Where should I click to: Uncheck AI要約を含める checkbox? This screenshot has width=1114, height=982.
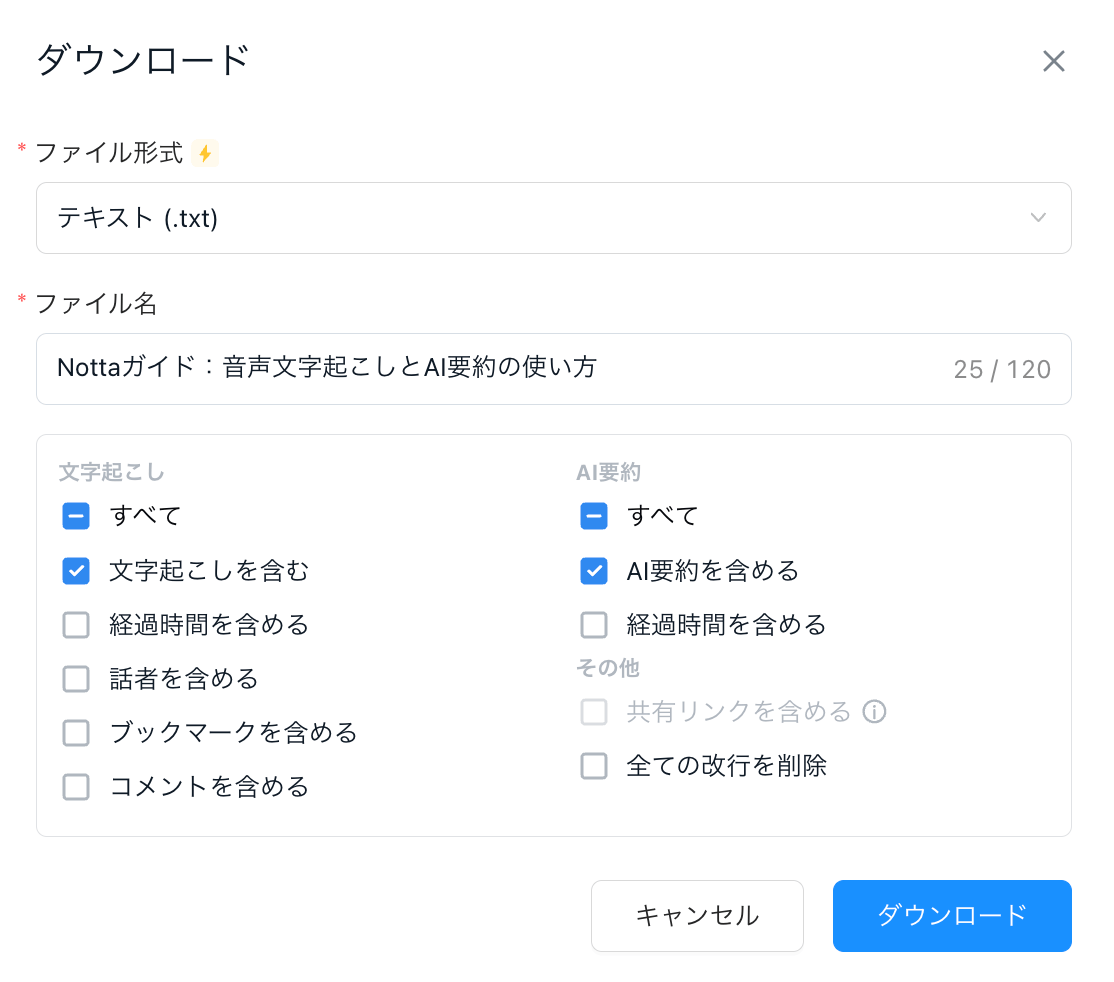point(594,571)
